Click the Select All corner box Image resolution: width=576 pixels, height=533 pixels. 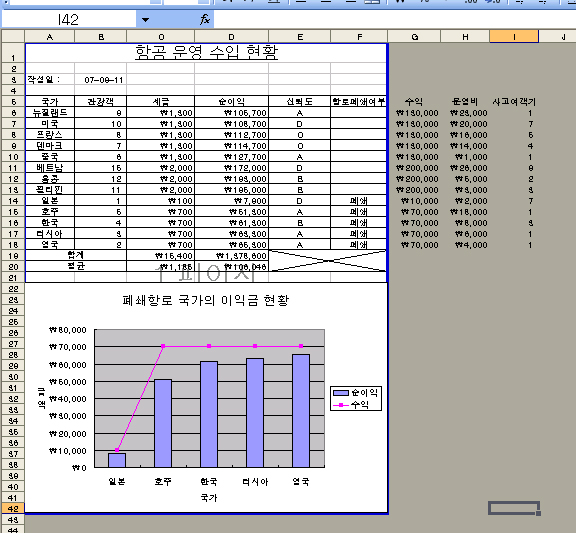click(x=13, y=36)
